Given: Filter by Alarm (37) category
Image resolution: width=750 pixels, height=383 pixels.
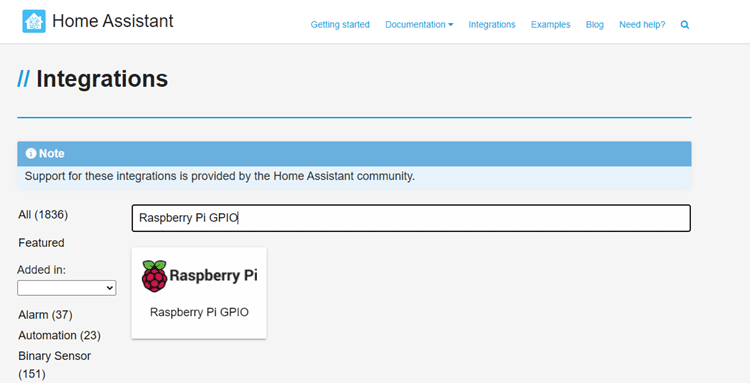Looking at the screenshot, I should 45,315.
